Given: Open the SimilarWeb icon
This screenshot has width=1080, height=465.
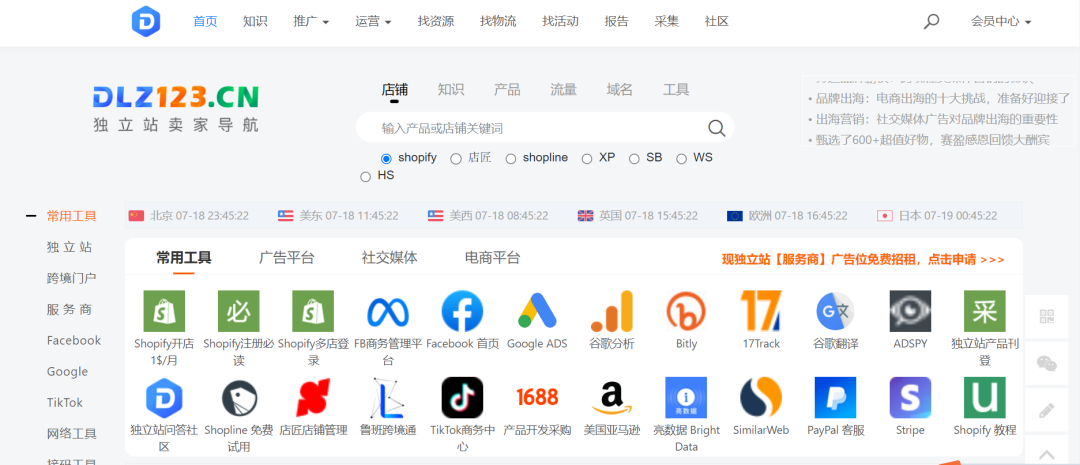Looking at the screenshot, I should coord(761,397).
